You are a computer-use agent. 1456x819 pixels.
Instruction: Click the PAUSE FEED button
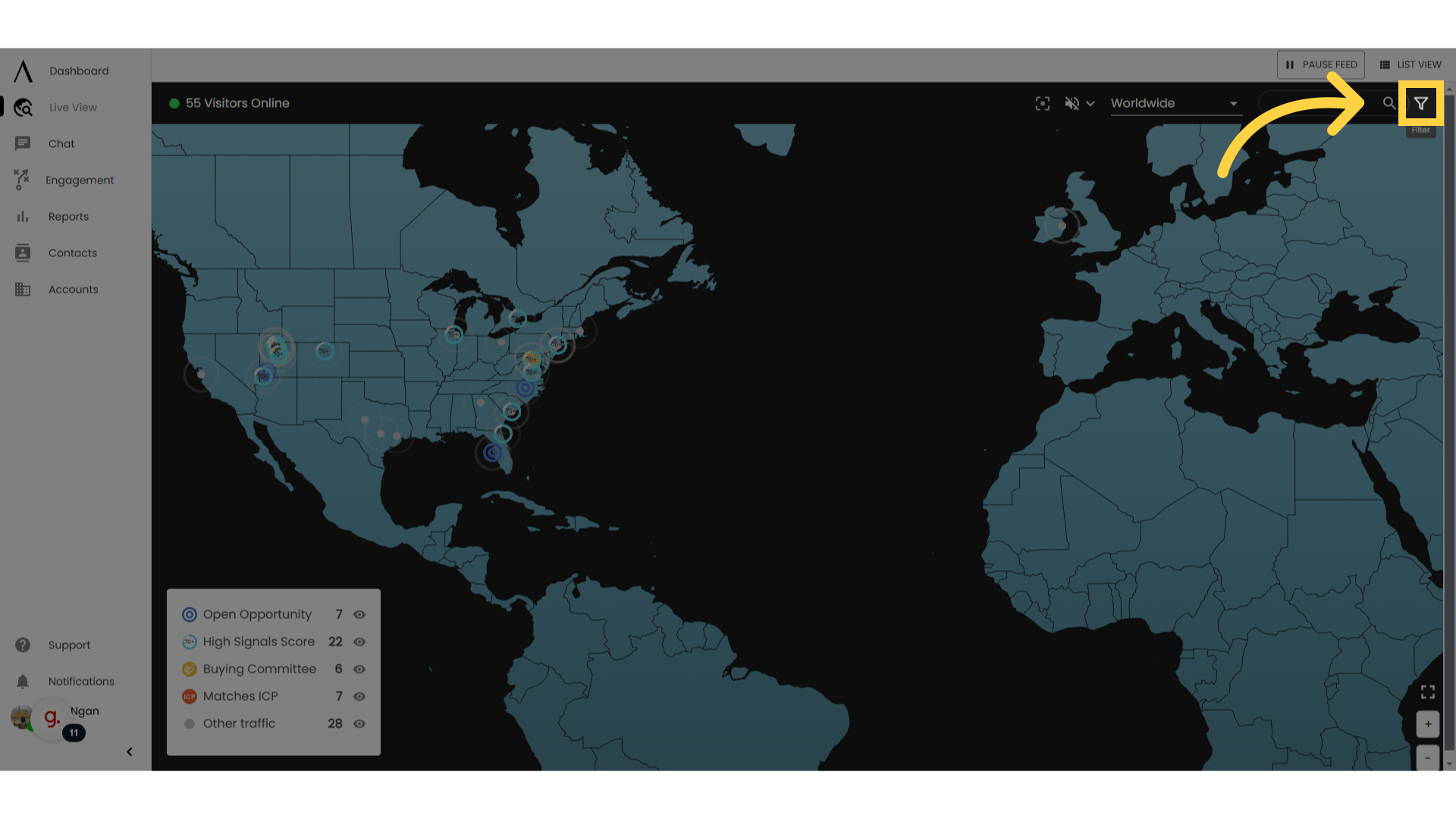(1321, 64)
